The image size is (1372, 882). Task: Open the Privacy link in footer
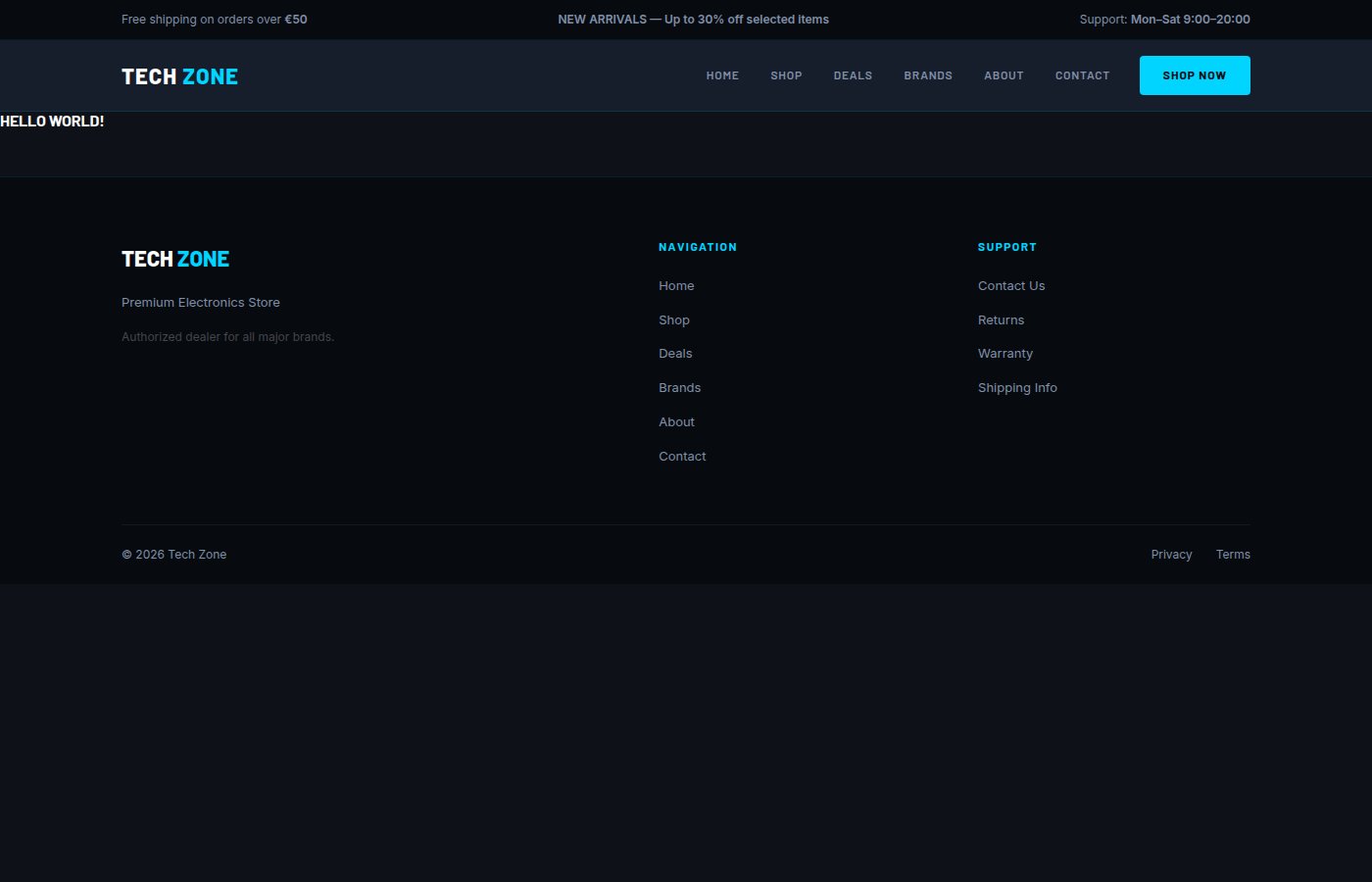click(1171, 555)
